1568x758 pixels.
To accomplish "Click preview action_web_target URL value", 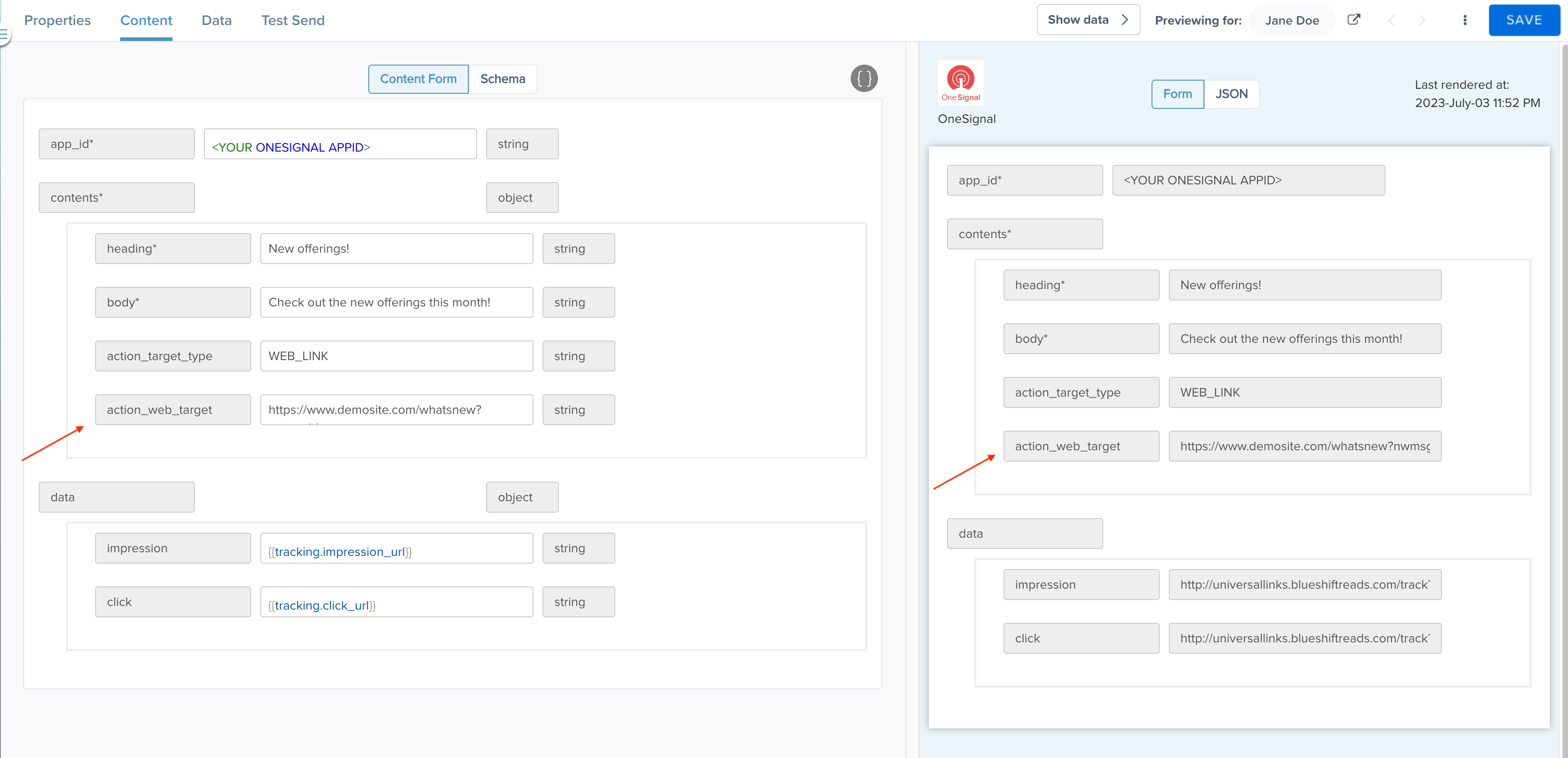I will 1305,446.
